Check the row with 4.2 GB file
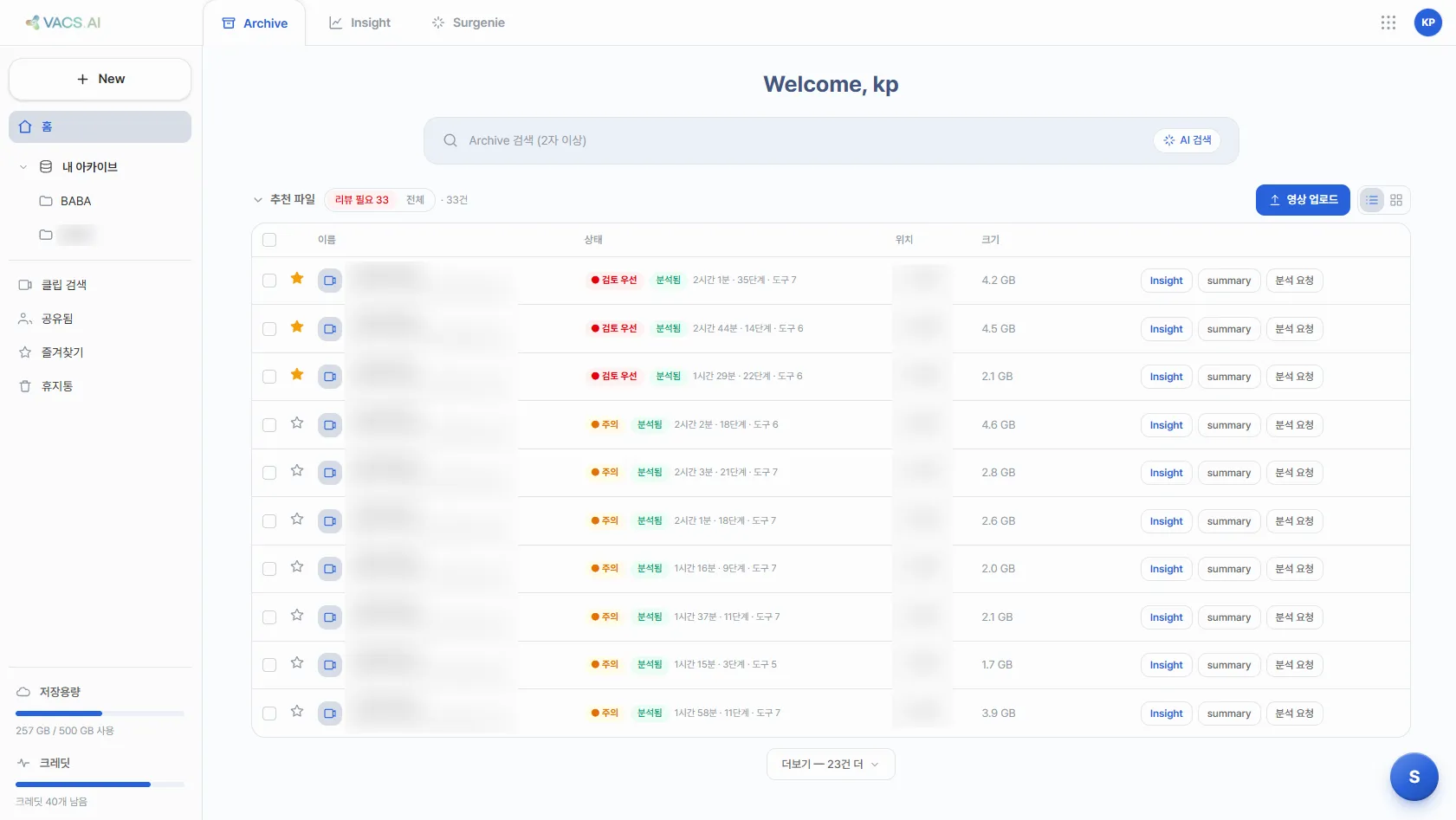Screen dimensions: 1456x820 tap(269, 281)
